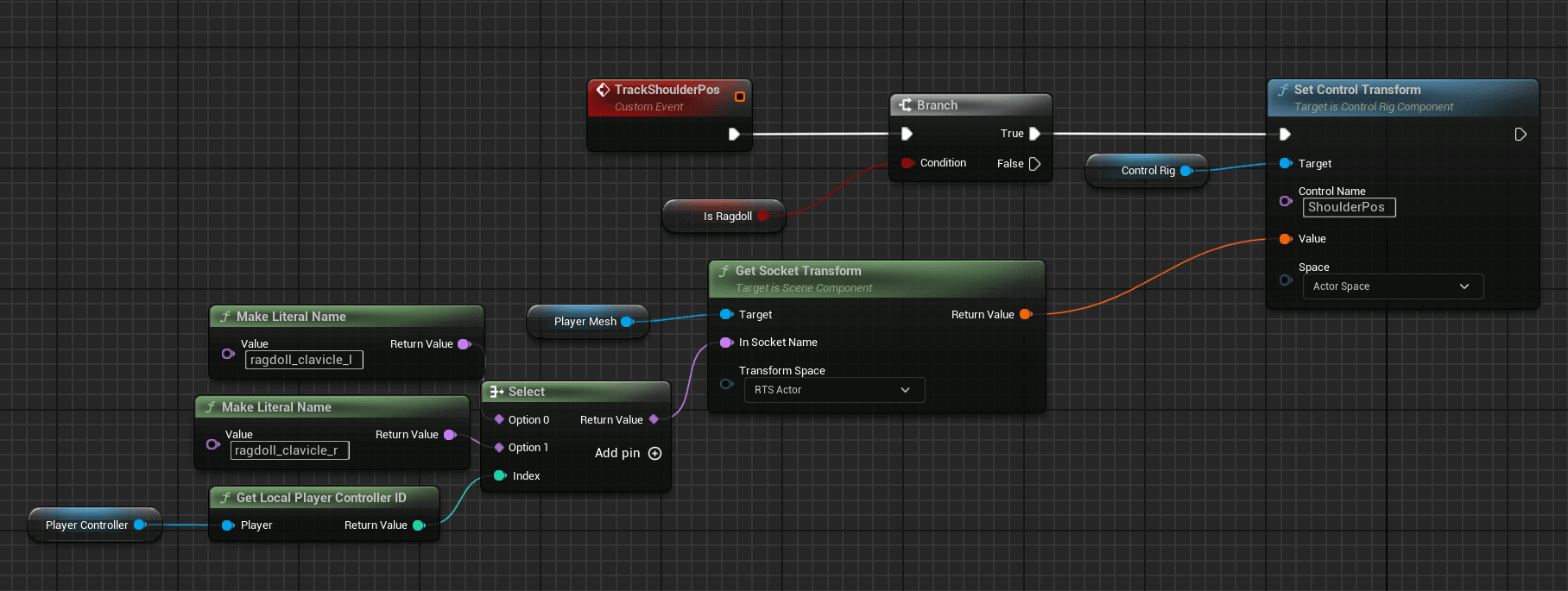Click ragdoll_clavicle_r node Value input pin
This screenshot has height=591, width=1568.
212,444
